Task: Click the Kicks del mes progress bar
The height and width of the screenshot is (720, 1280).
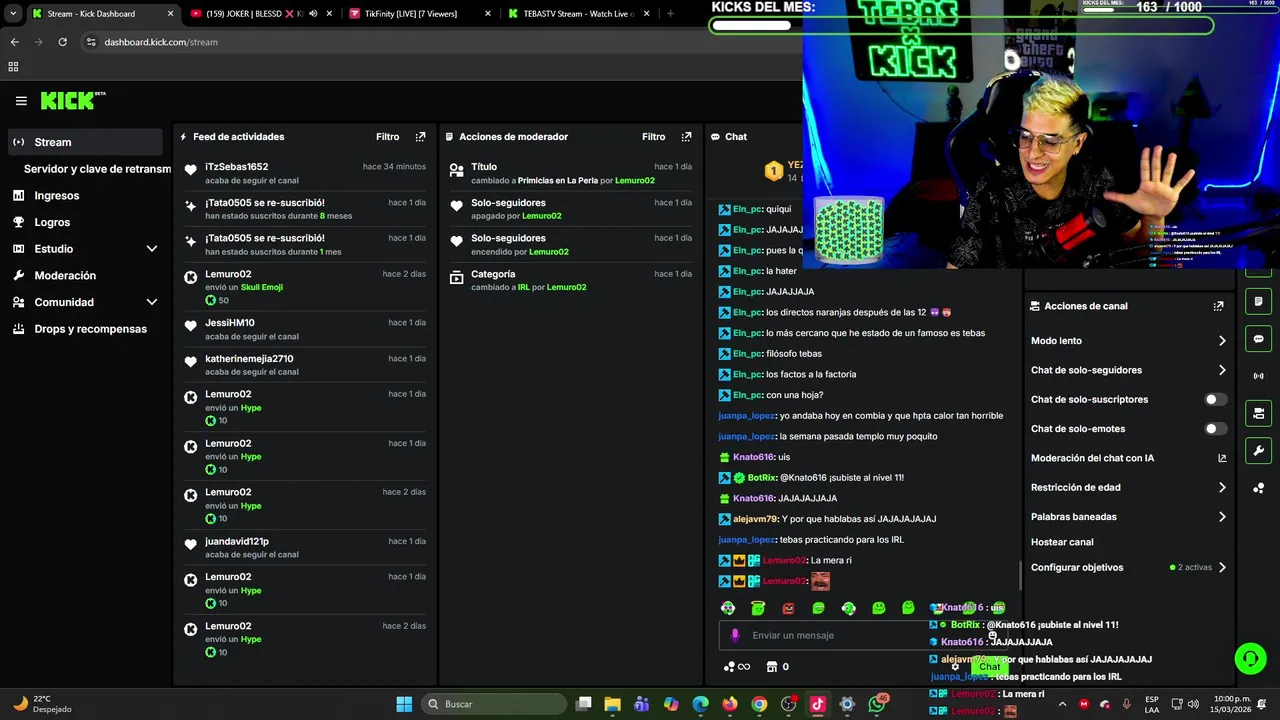Action: coord(961,26)
